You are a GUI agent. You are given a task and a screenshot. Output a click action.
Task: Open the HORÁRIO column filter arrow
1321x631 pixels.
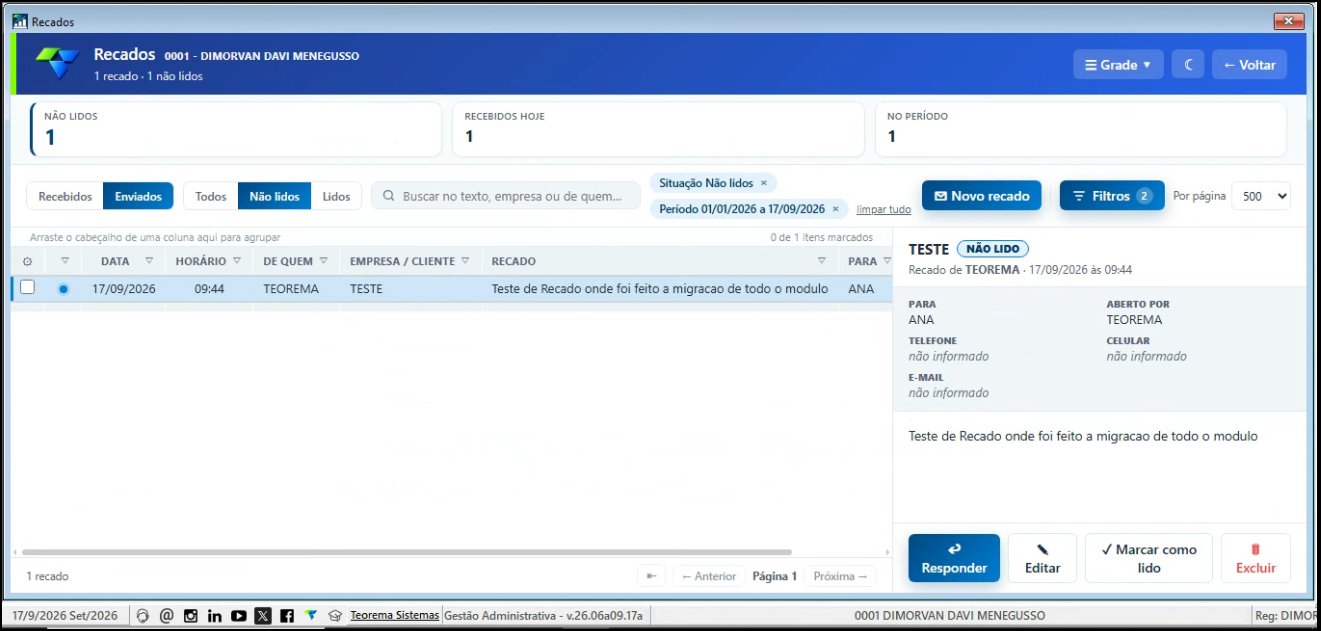point(237,261)
